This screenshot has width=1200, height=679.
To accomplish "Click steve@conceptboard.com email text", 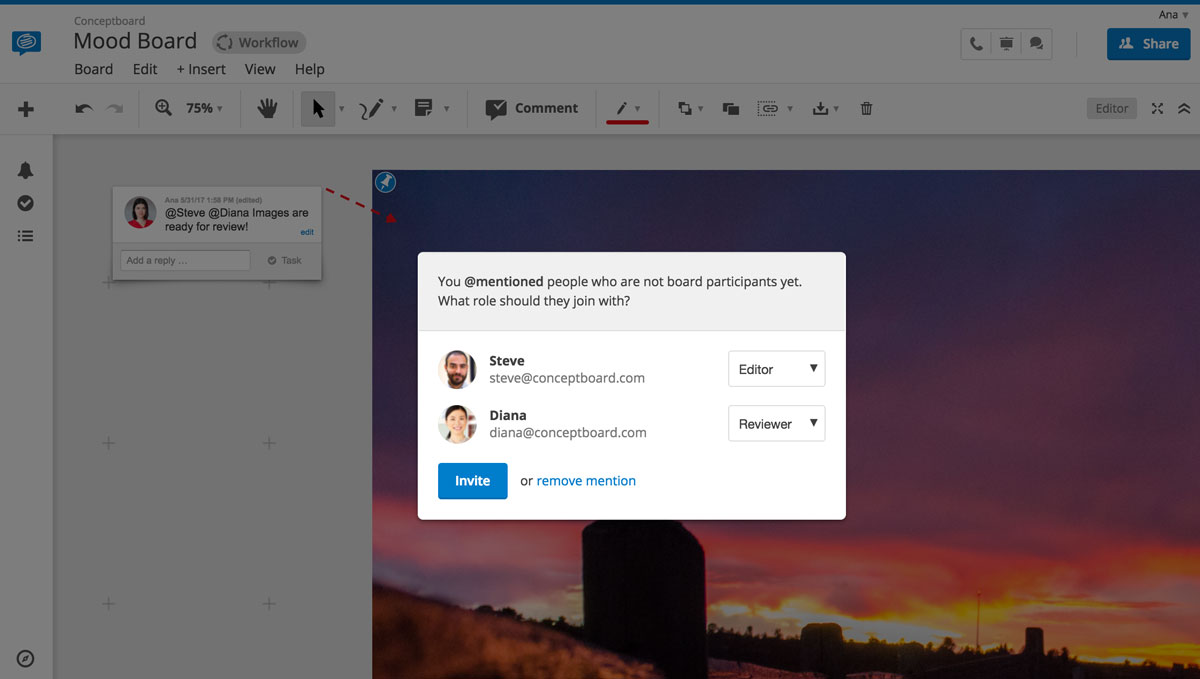I will click(567, 379).
